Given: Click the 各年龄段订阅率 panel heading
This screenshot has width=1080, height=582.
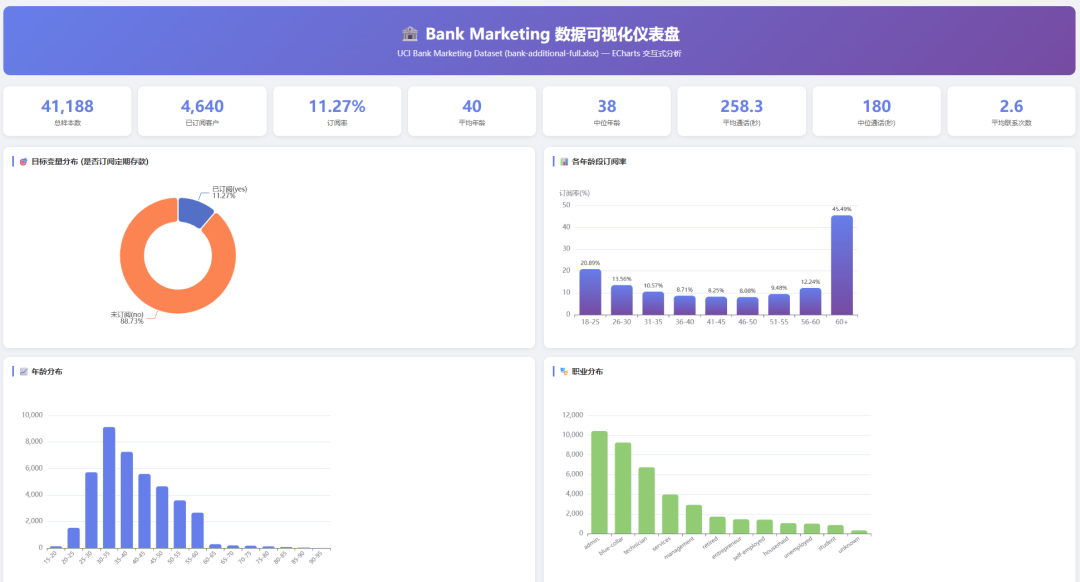Looking at the screenshot, I should 599,162.
